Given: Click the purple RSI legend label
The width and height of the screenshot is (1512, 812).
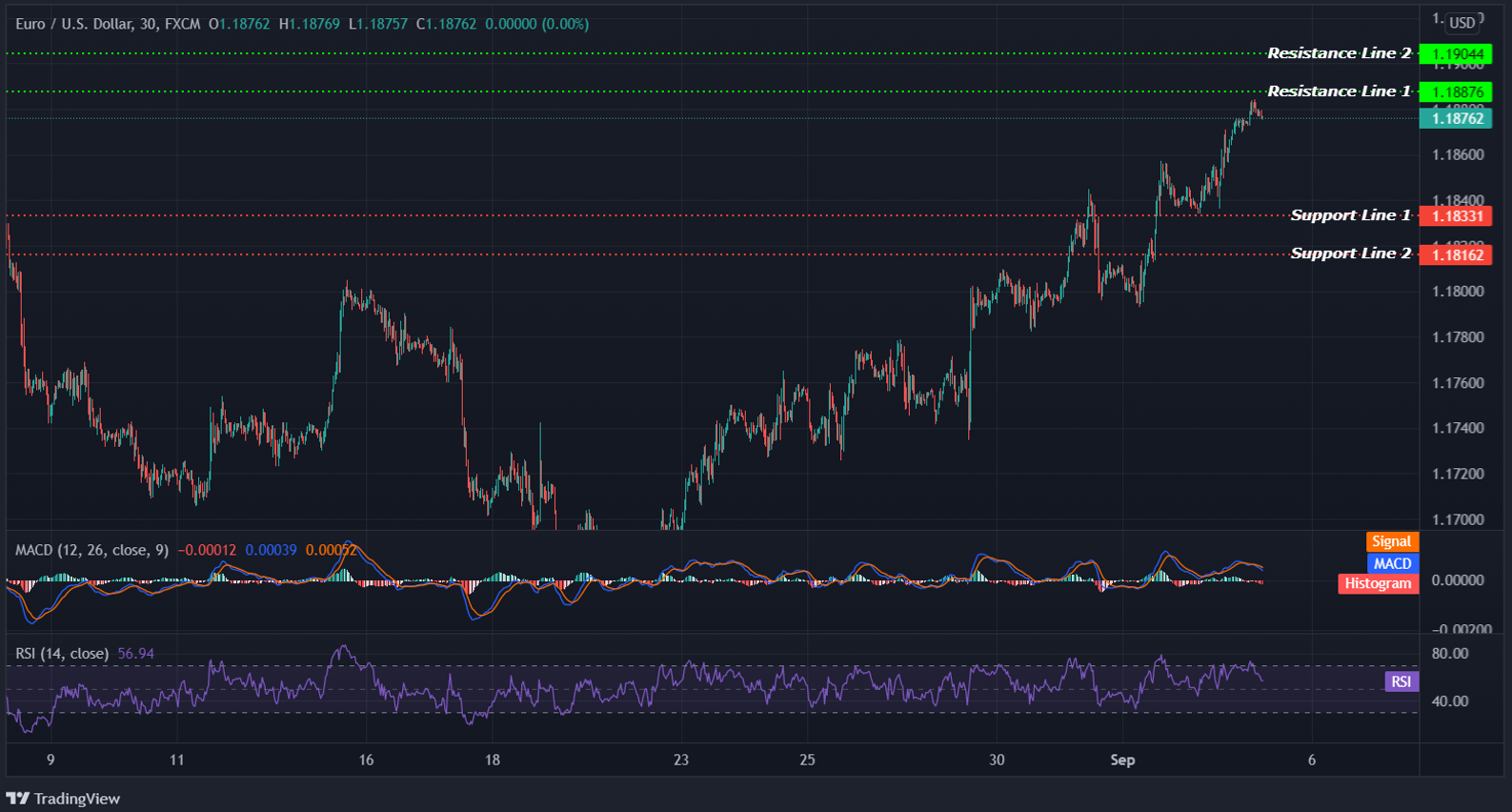Looking at the screenshot, I should 1401,681.
